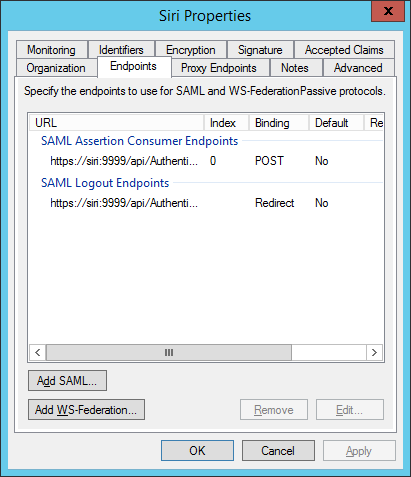The height and width of the screenshot is (477, 411).
Task: Click the Add SAML button
Action: pyautogui.click(x=67, y=380)
